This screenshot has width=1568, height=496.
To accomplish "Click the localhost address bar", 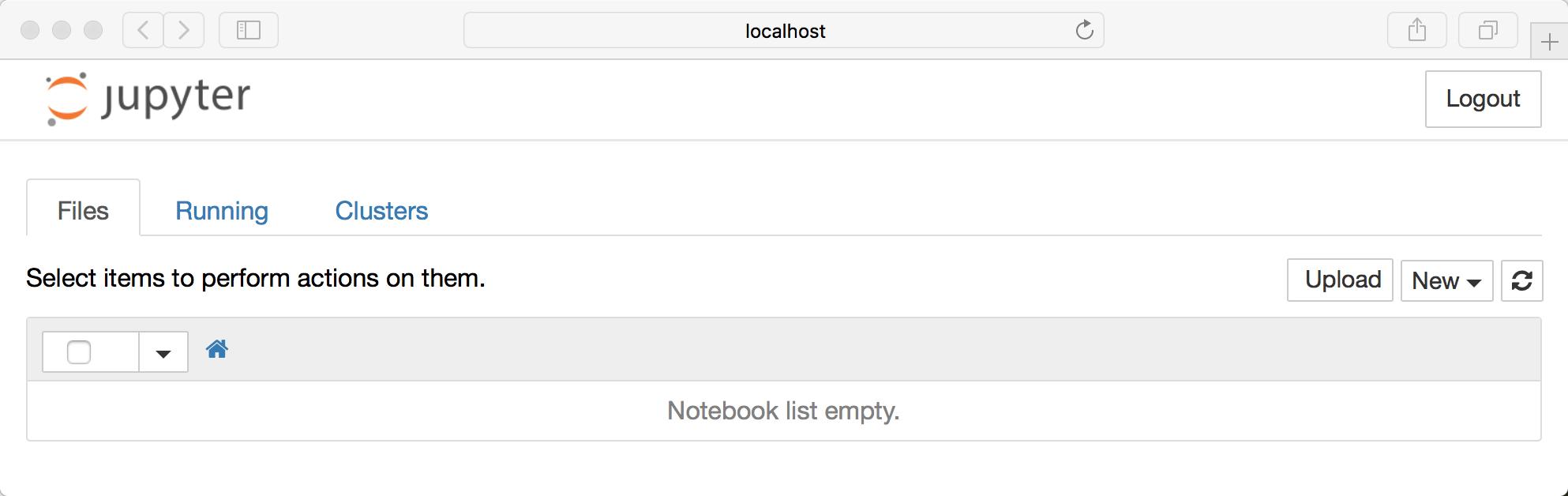I will pos(784,30).
